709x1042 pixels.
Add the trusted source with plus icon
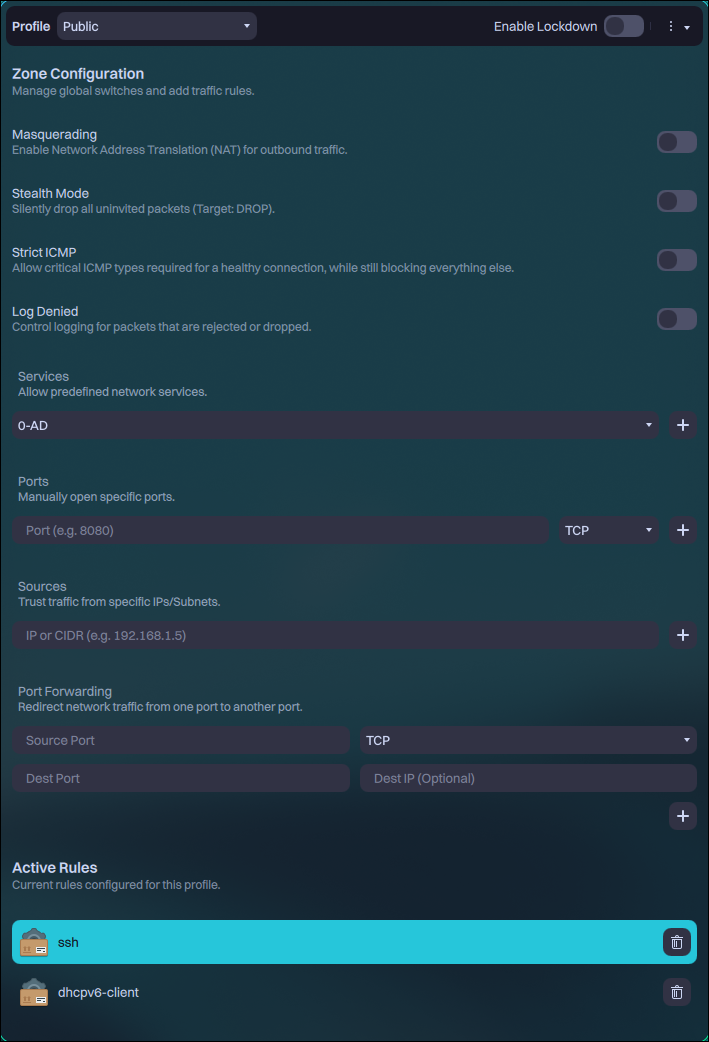[683, 635]
